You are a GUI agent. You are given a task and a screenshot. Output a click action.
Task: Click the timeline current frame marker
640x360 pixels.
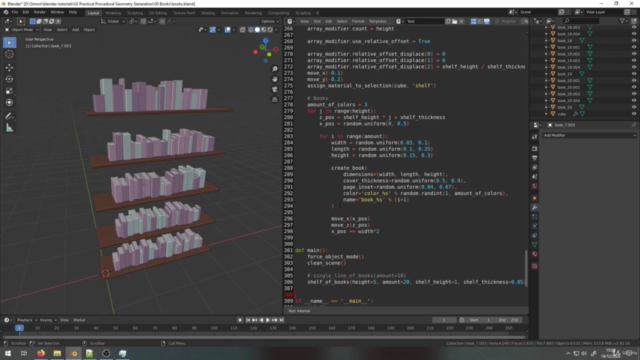tap(19, 328)
